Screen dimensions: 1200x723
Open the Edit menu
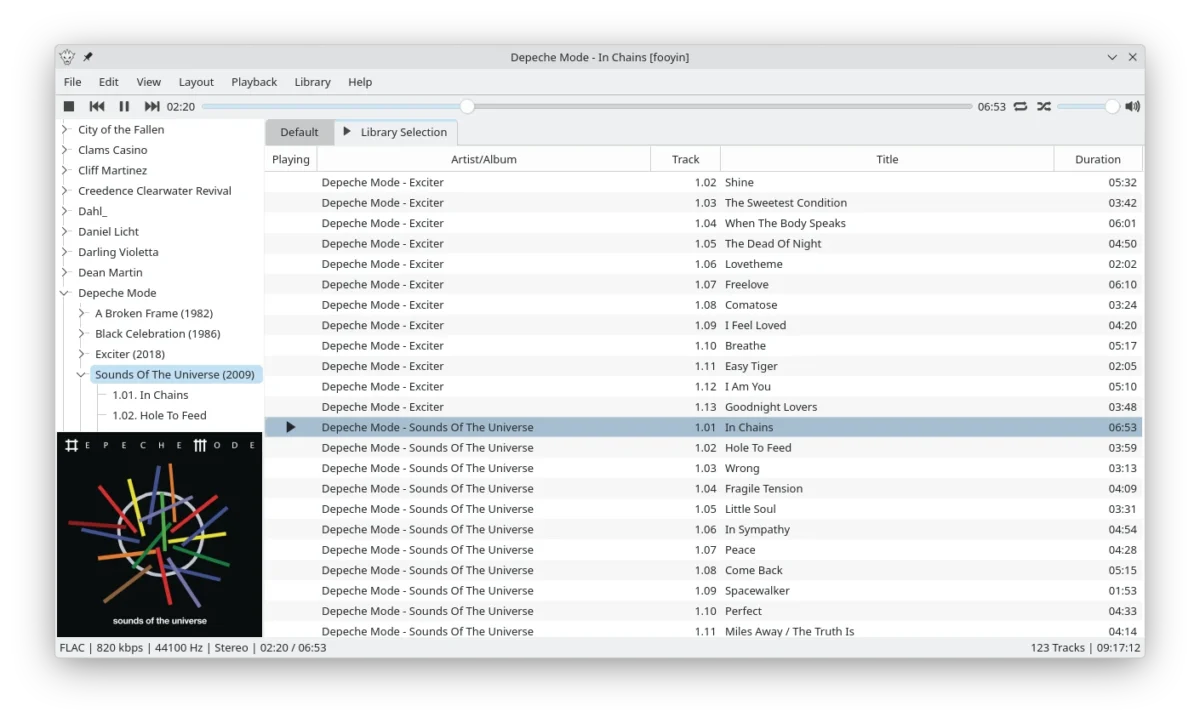pos(109,82)
